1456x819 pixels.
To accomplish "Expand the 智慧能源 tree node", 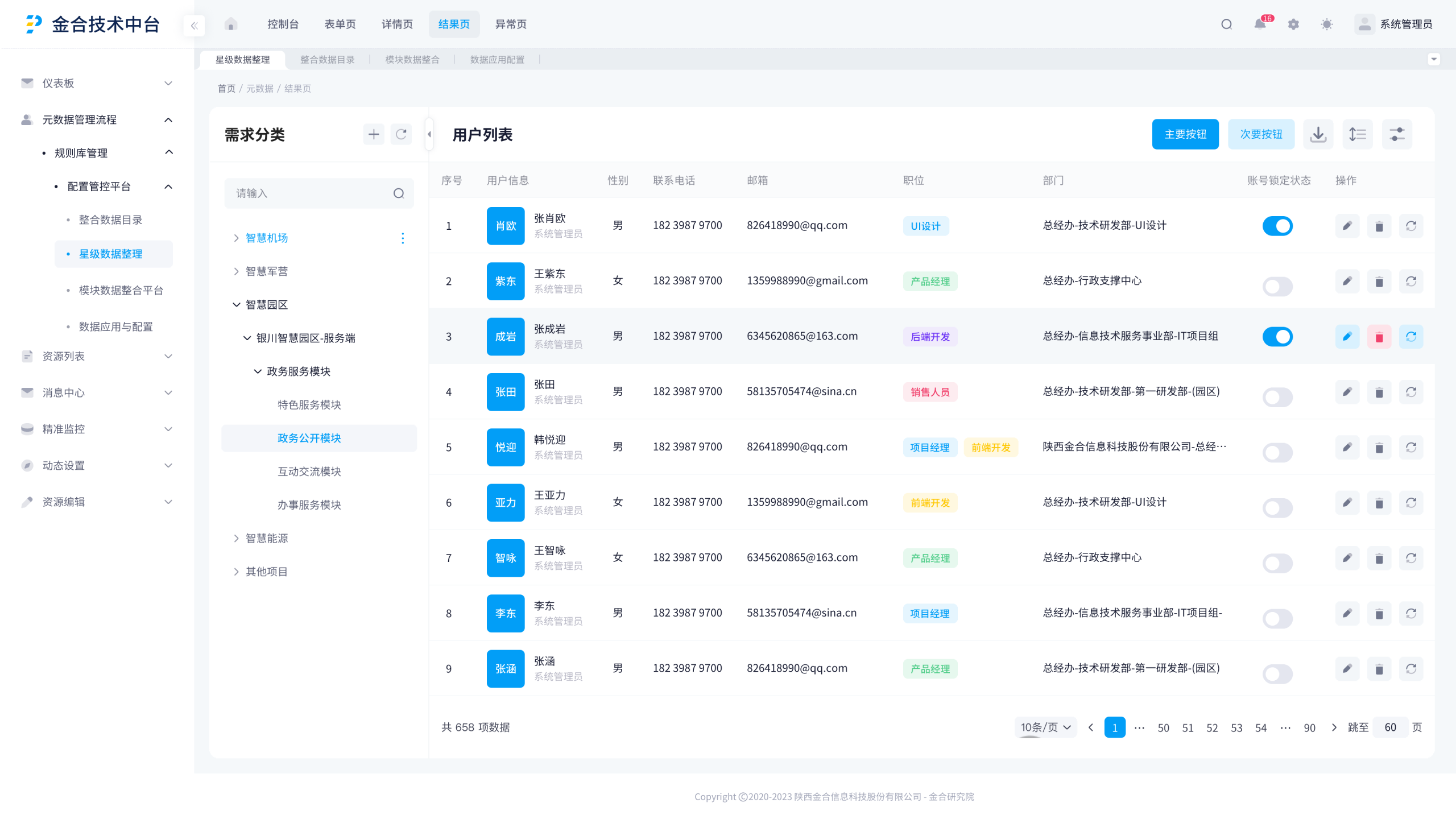I will click(236, 538).
